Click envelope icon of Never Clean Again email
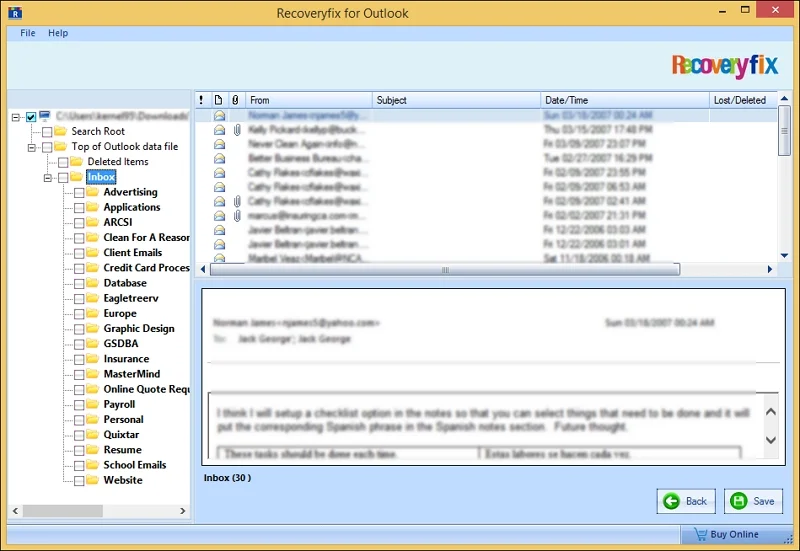800x551 pixels. 219,144
